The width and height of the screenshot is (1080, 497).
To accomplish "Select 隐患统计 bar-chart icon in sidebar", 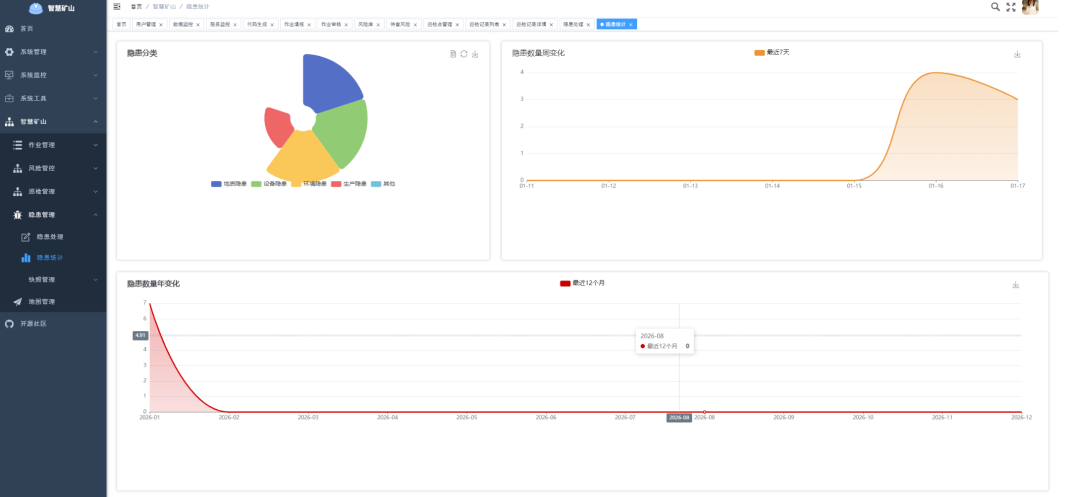I will [x=25, y=258].
